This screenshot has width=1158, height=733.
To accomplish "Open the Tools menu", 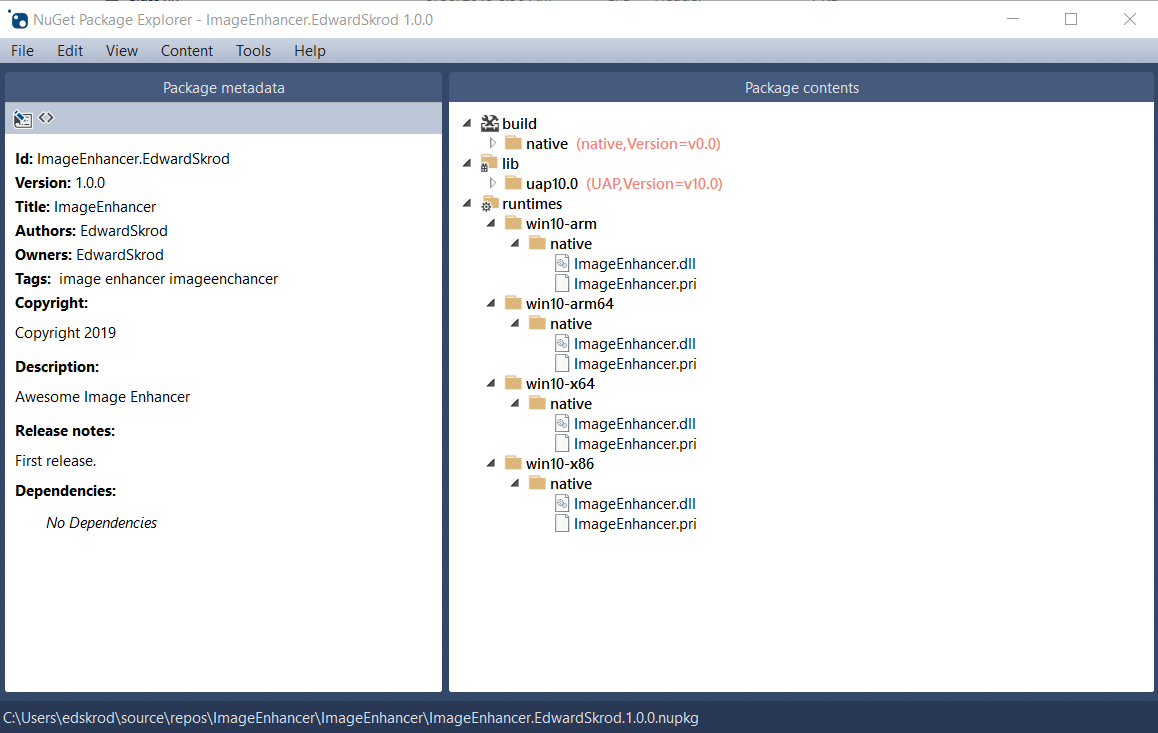I will pyautogui.click(x=253, y=50).
